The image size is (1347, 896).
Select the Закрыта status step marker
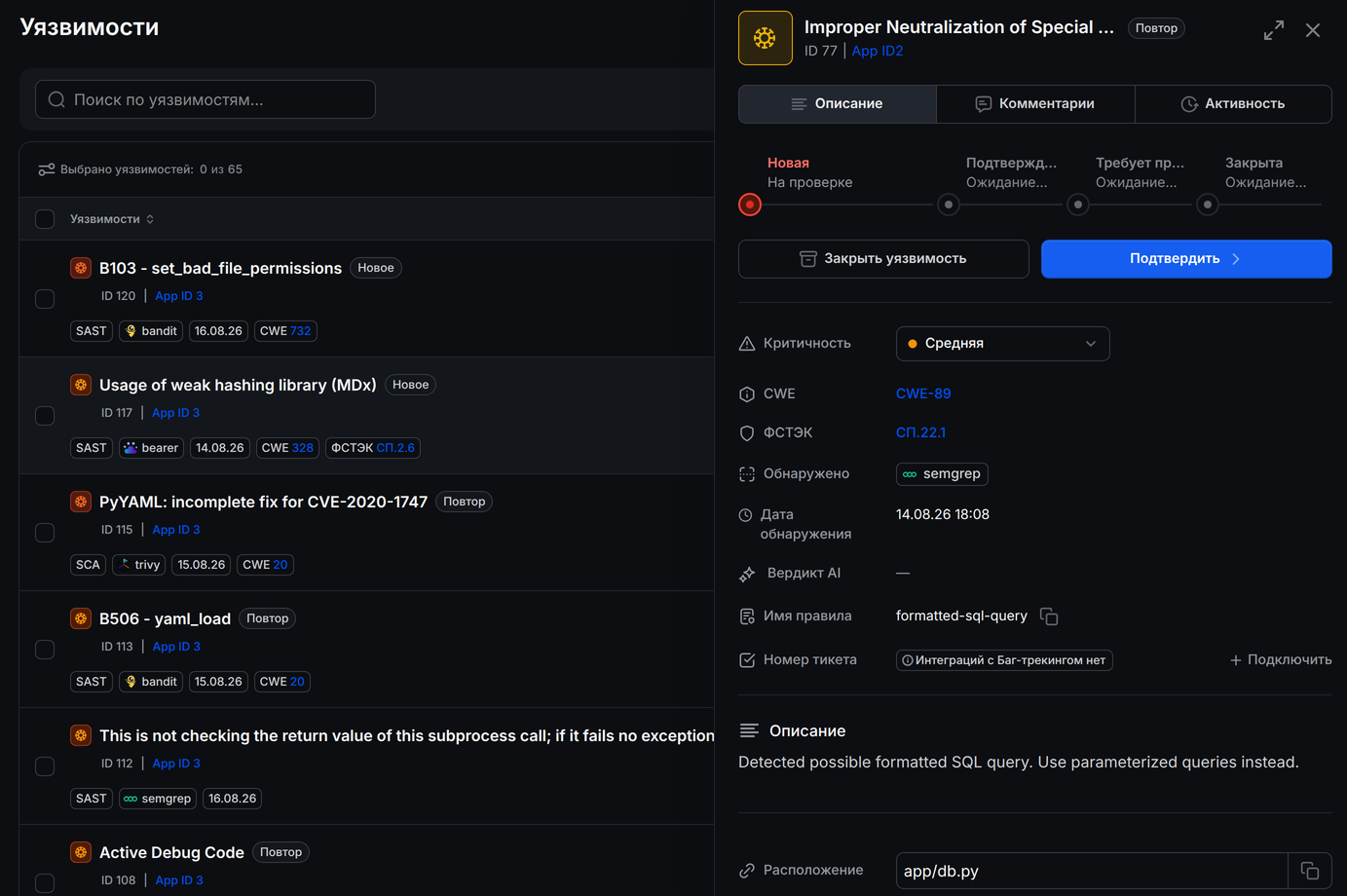[1208, 205]
